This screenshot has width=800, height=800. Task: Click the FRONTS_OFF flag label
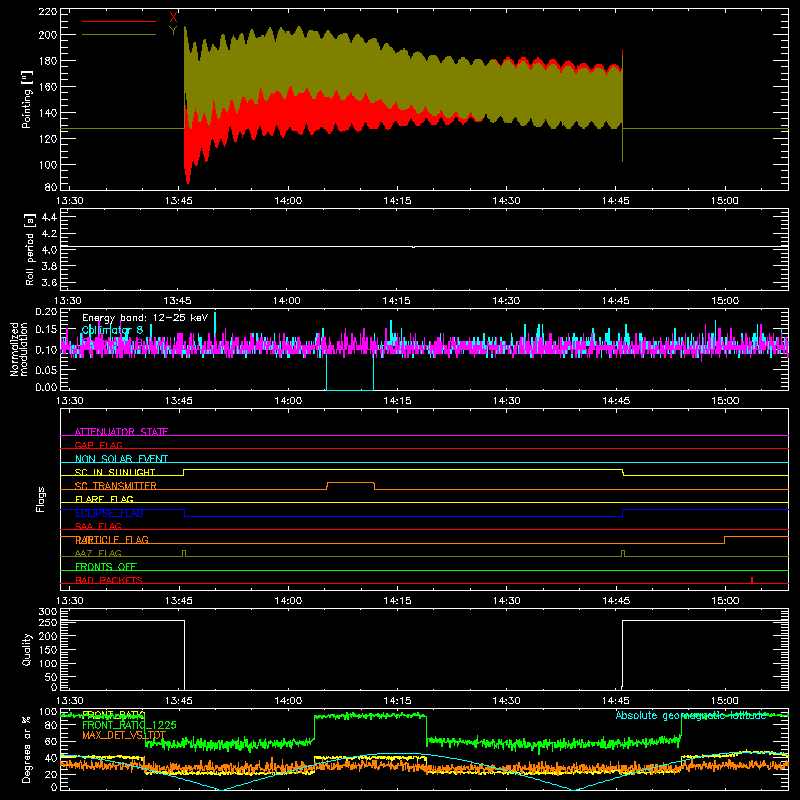[x=106, y=566]
